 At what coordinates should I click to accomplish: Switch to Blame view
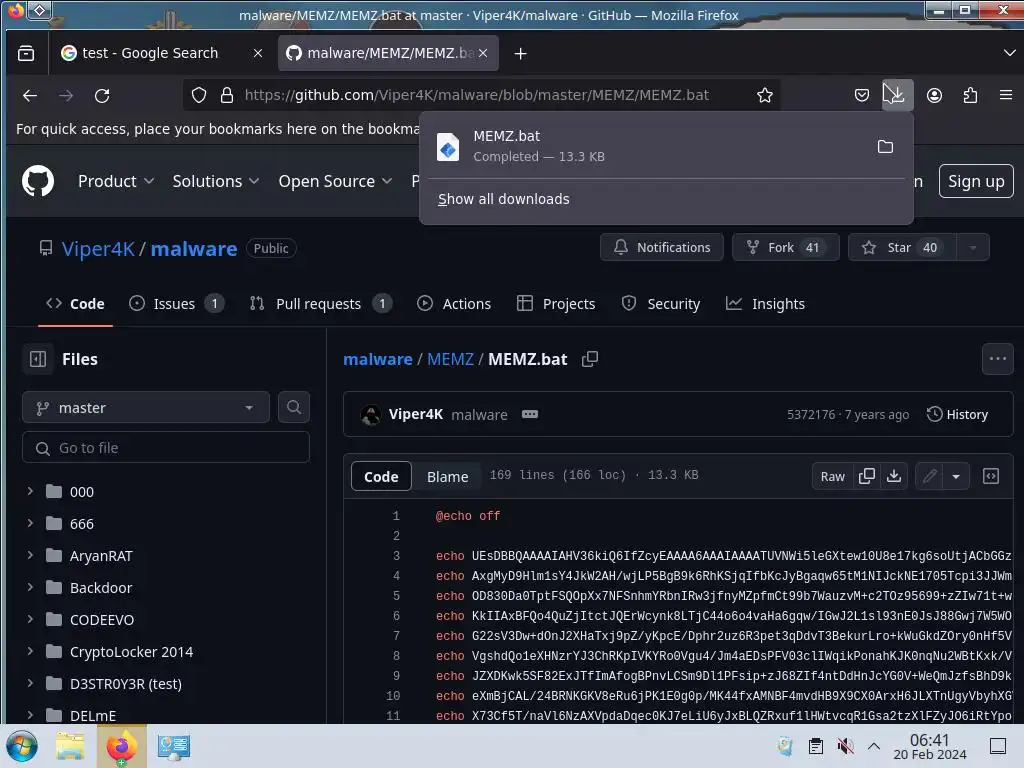[447, 476]
